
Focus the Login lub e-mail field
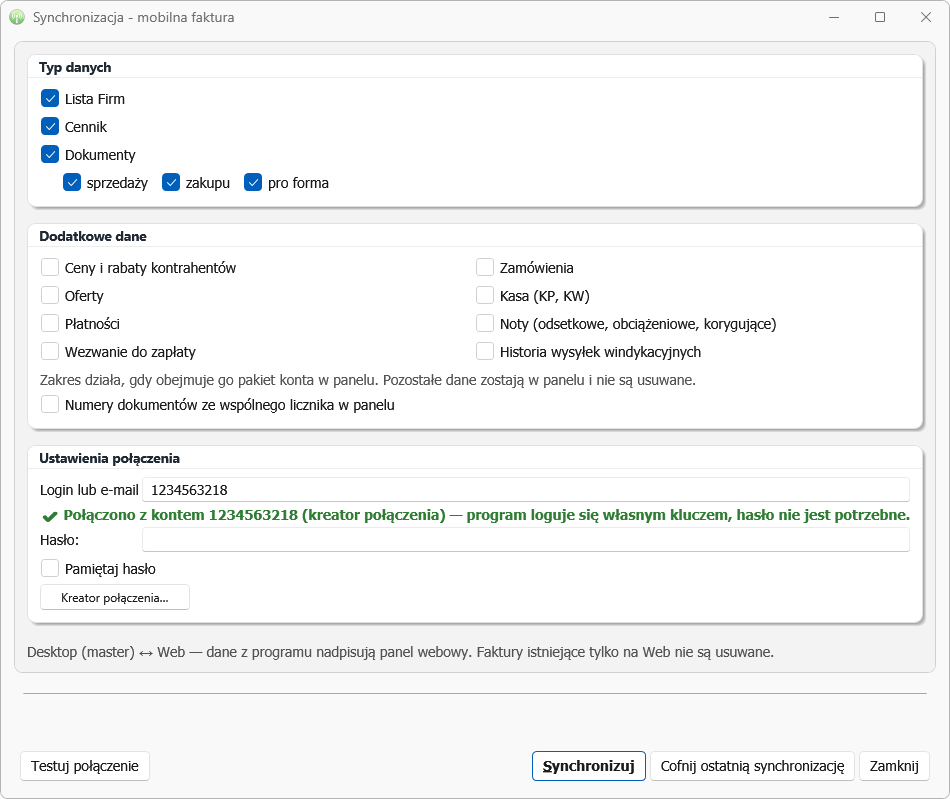click(x=526, y=489)
